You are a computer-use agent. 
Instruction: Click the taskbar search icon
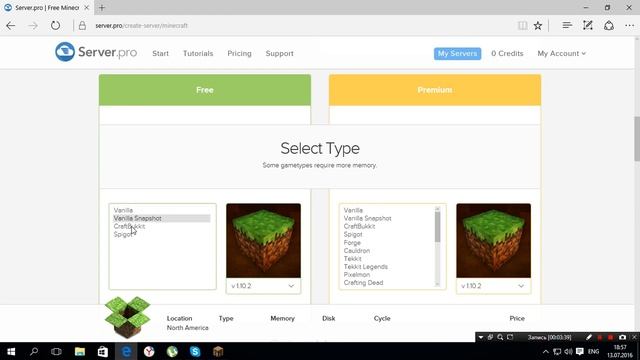34,351
